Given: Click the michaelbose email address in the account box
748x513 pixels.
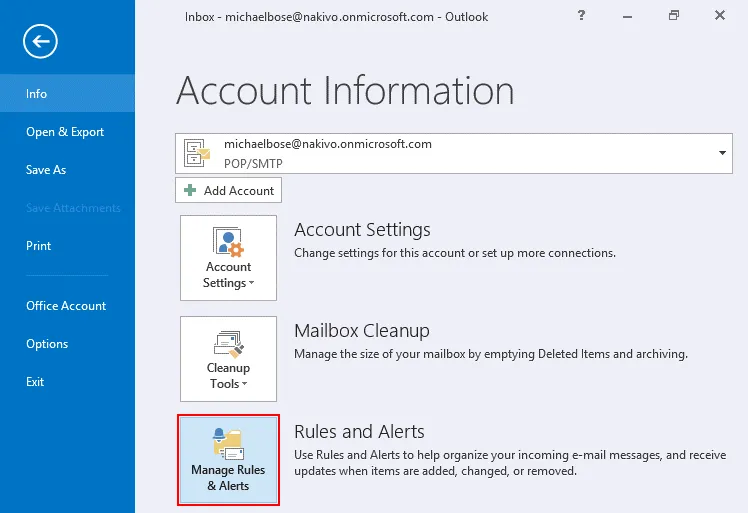Looking at the screenshot, I should pos(327,144).
